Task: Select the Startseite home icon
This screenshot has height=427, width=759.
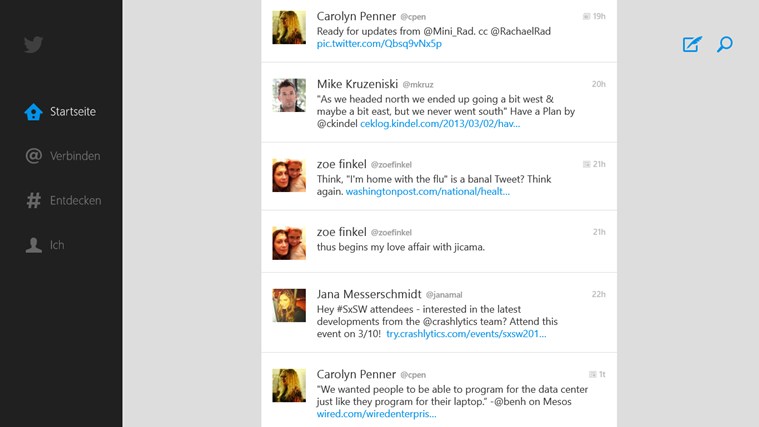Action: 33,112
